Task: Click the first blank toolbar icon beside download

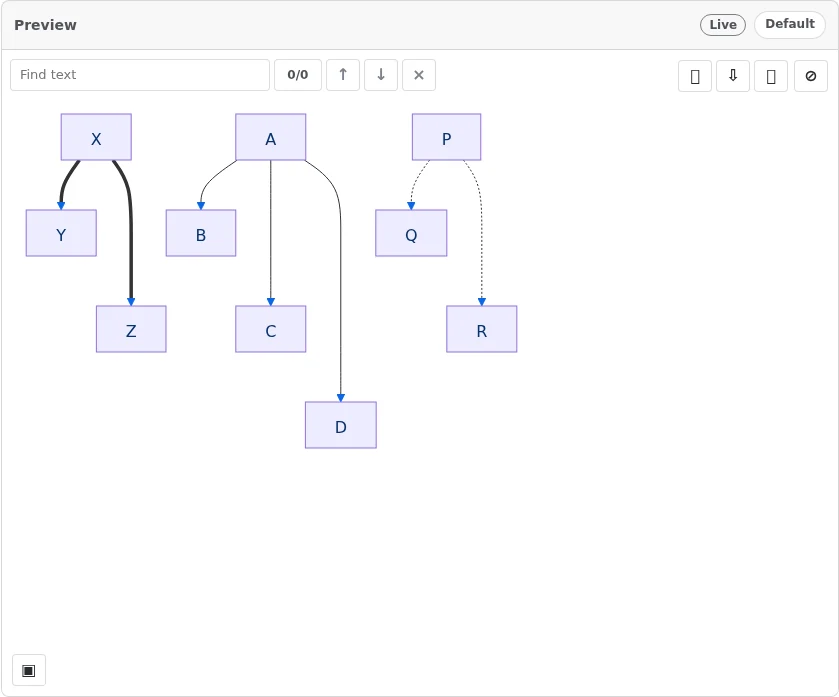Action: [695, 76]
